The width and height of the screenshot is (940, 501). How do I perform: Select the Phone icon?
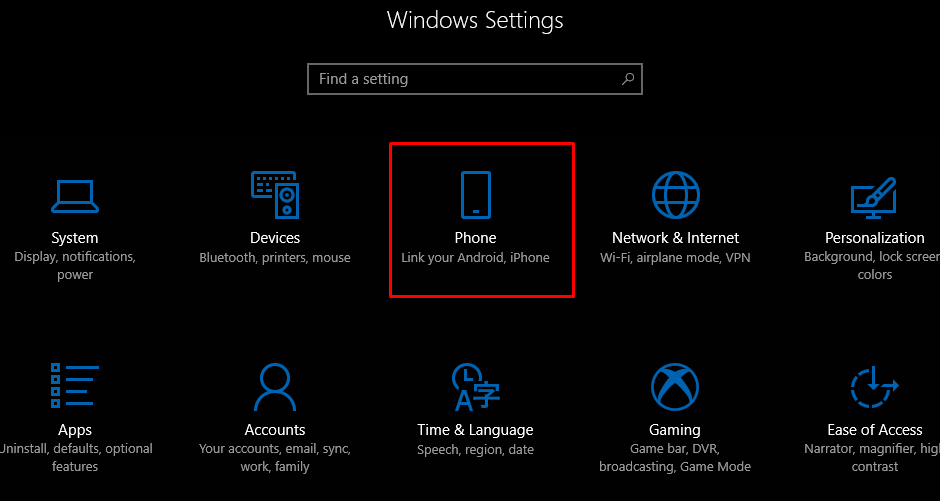[475, 195]
